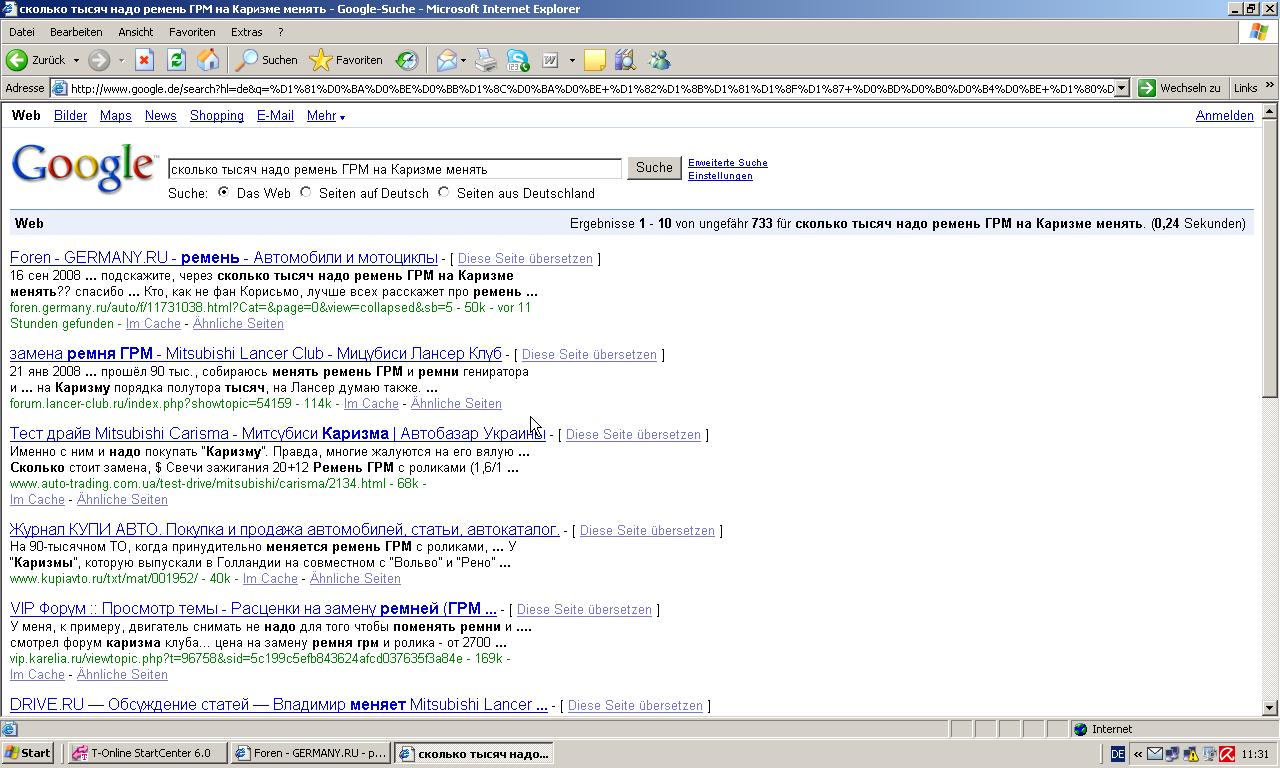This screenshot has width=1280, height=768.
Task: Refresh the page with green arrows icon
Action: pos(176,60)
